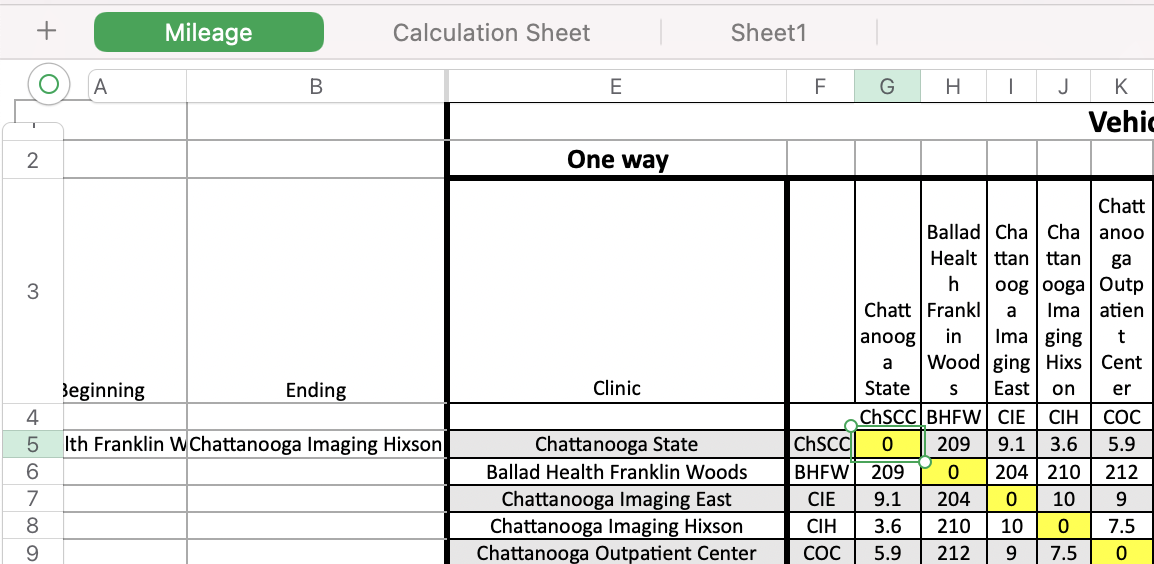The height and width of the screenshot is (564, 1154).
Task: Select the BHFW abbreviation cell in column F
Action: tap(820, 472)
